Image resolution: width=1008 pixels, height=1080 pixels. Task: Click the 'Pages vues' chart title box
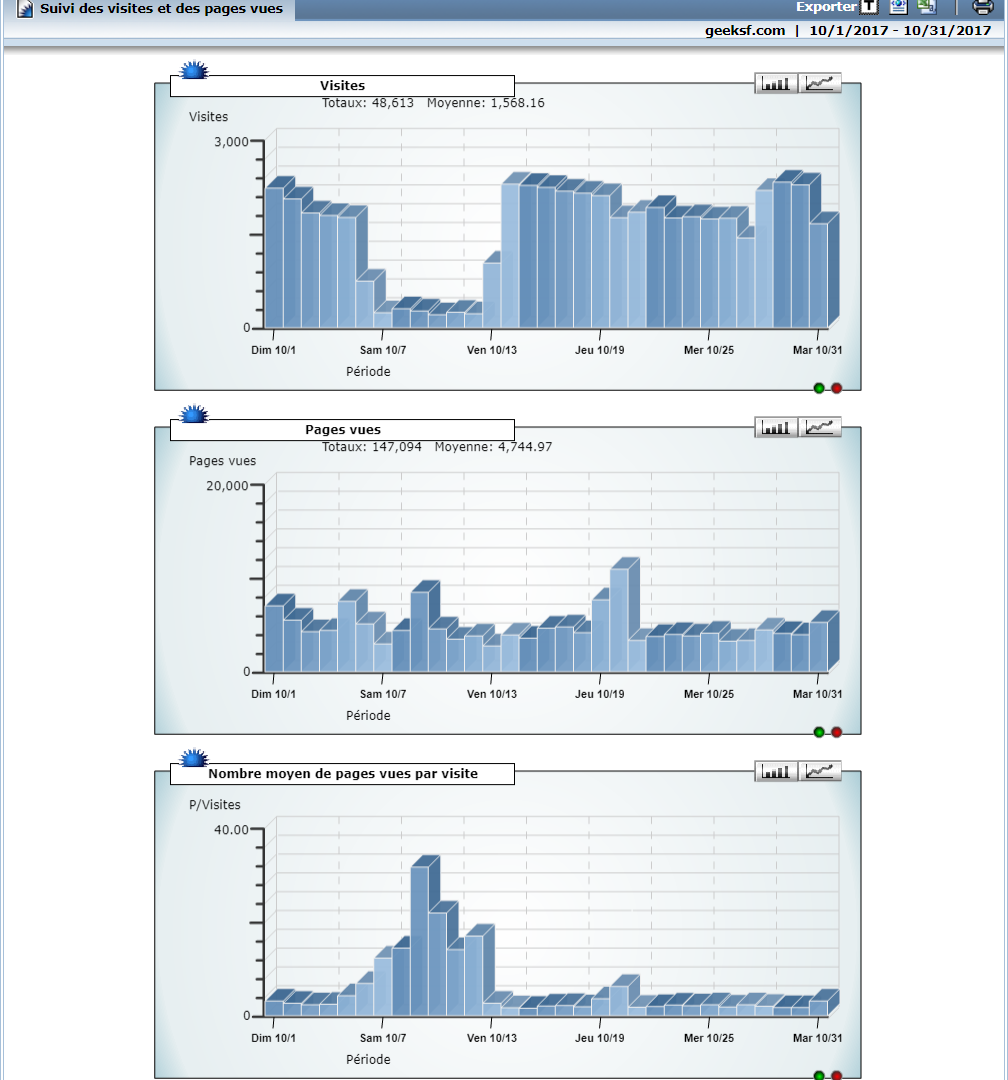pyautogui.click(x=342, y=429)
